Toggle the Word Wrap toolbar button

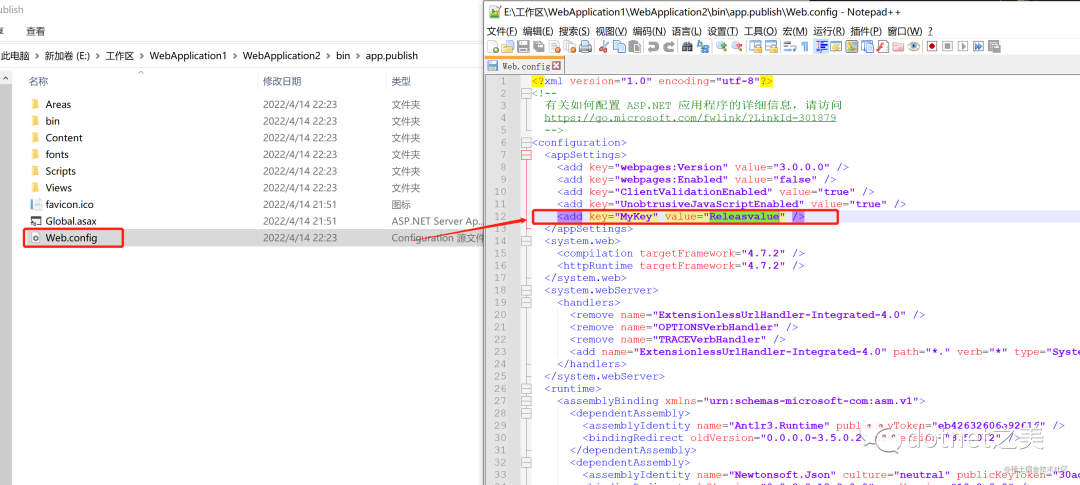coord(789,47)
